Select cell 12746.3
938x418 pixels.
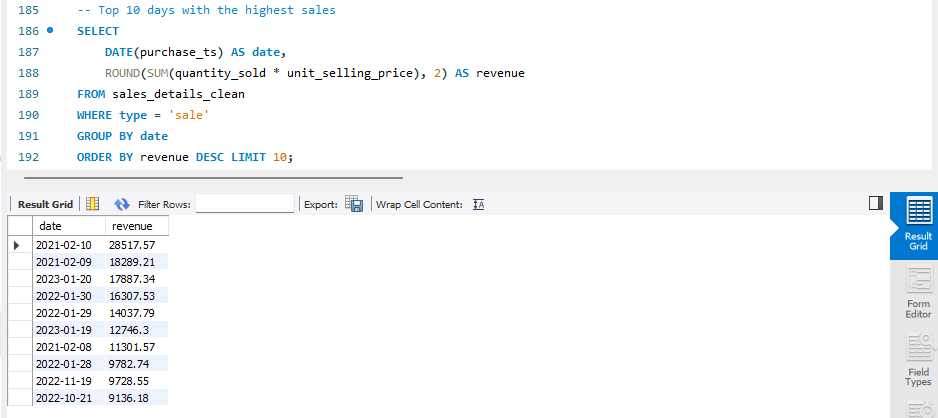point(137,329)
